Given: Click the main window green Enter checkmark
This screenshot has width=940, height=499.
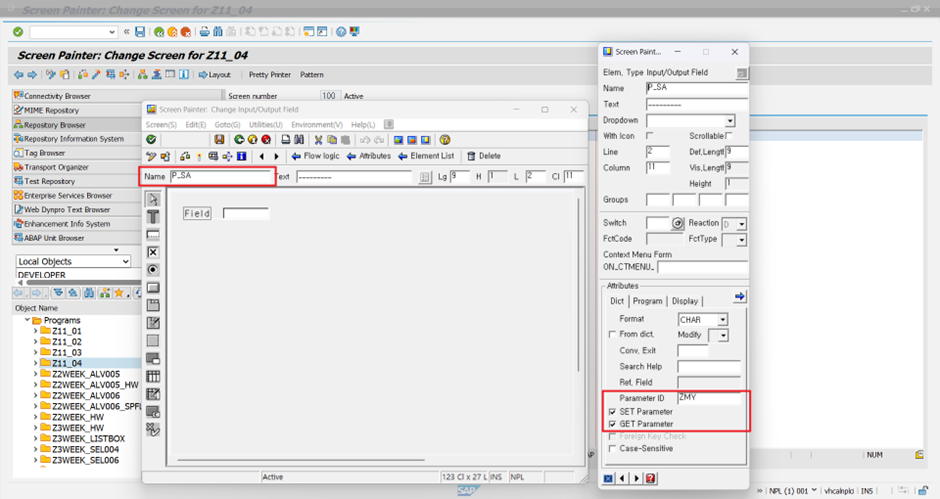Looking at the screenshot, I should click(18, 32).
